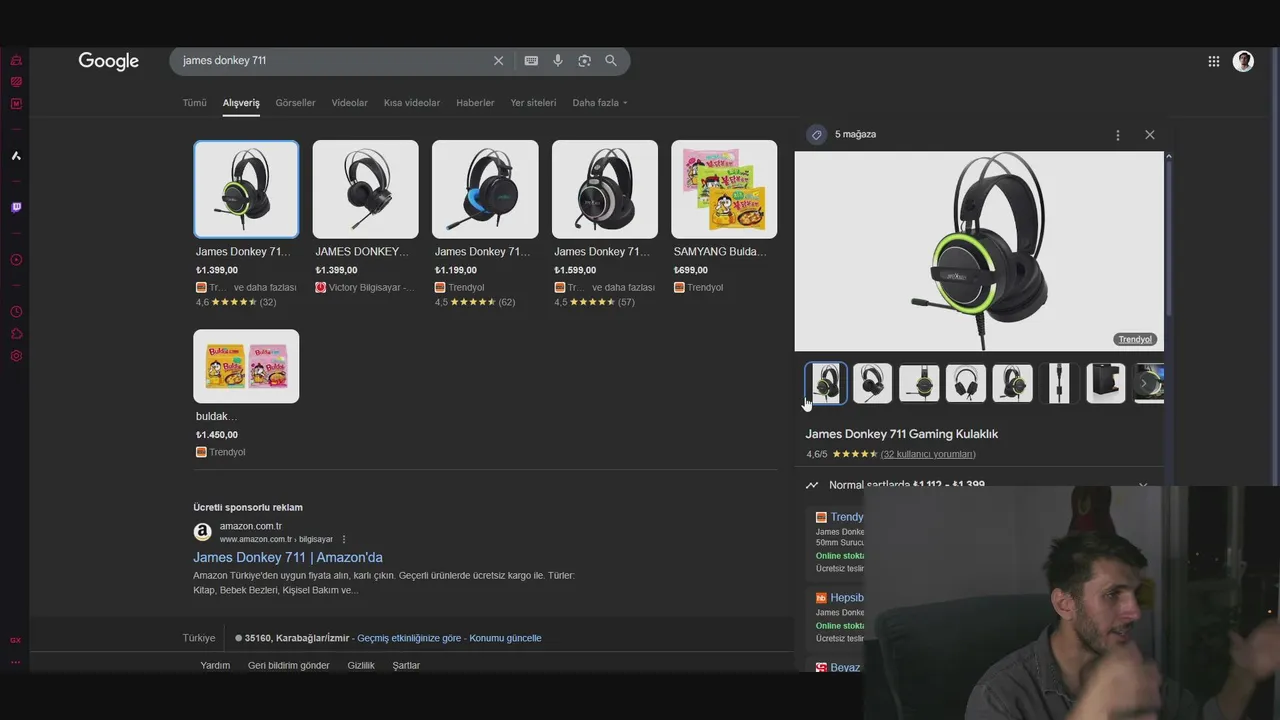Open the three-dot sidebar setup menu
Image resolution: width=1280 pixels, height=720 pixels.
[16, 662]
